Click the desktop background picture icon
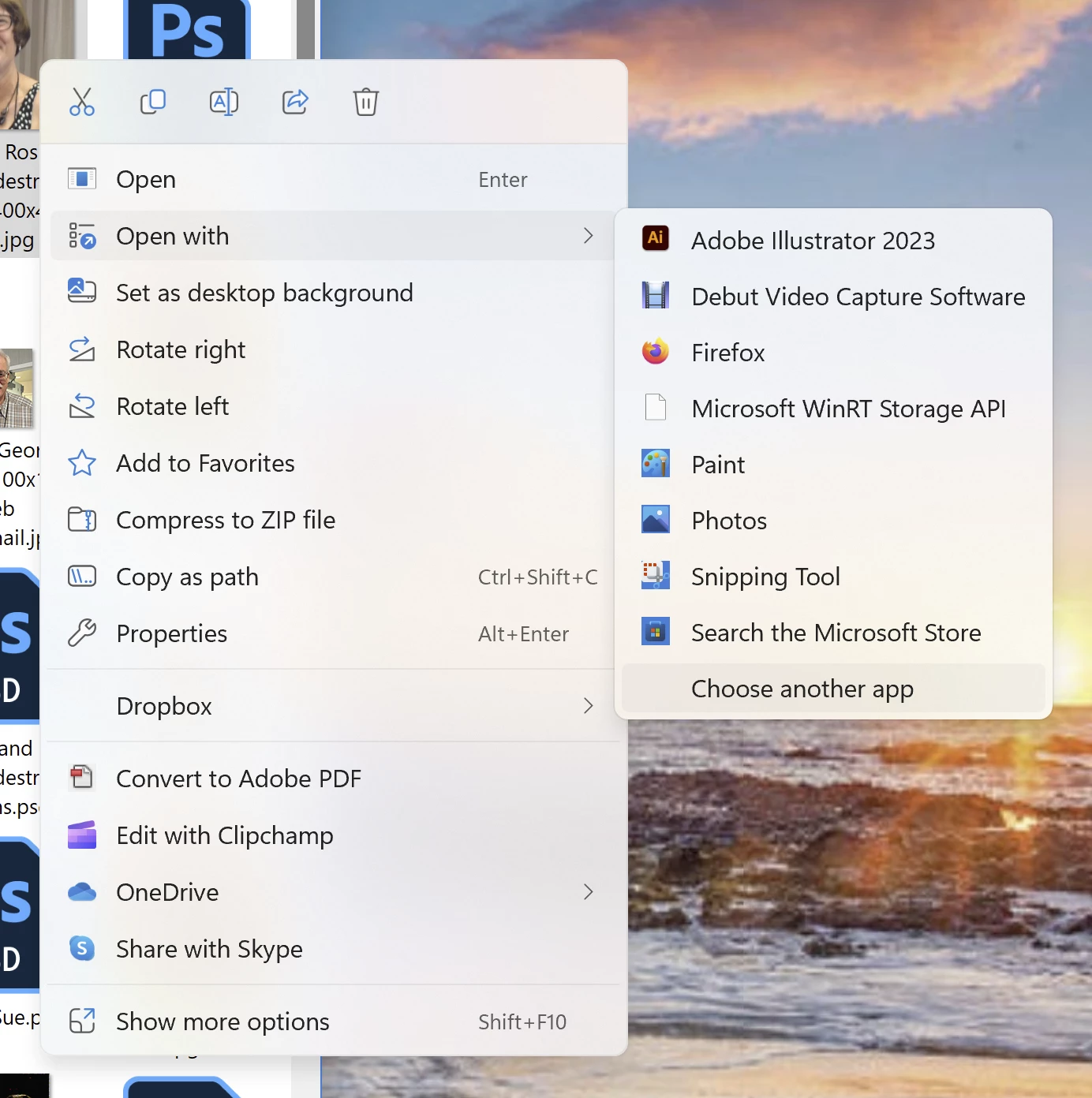 [x=82, y=291]
